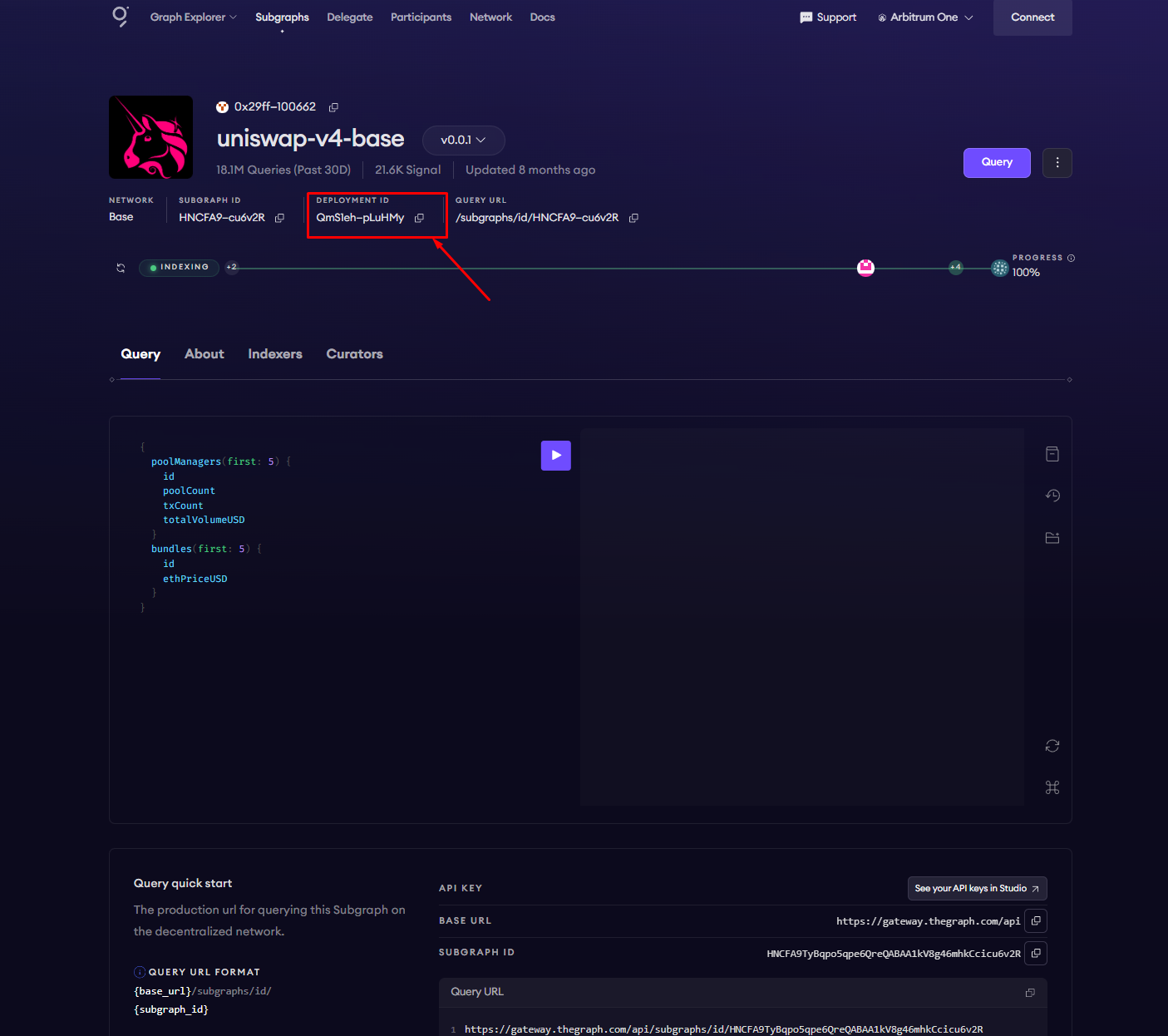Click the pink indexer marker on progress line

coord(865,268)
